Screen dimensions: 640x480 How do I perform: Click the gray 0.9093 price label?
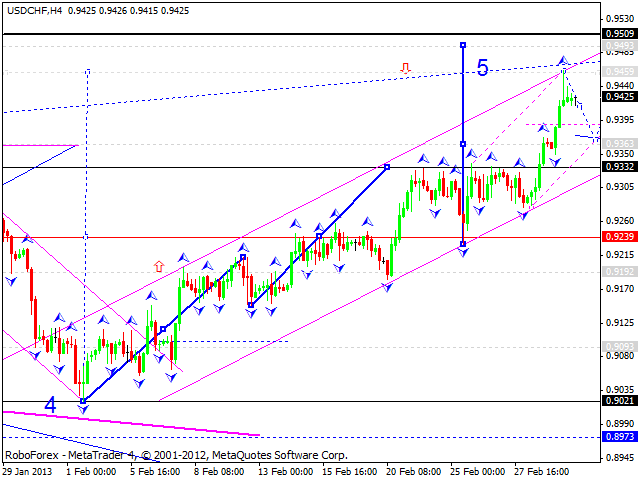(620, 346)
